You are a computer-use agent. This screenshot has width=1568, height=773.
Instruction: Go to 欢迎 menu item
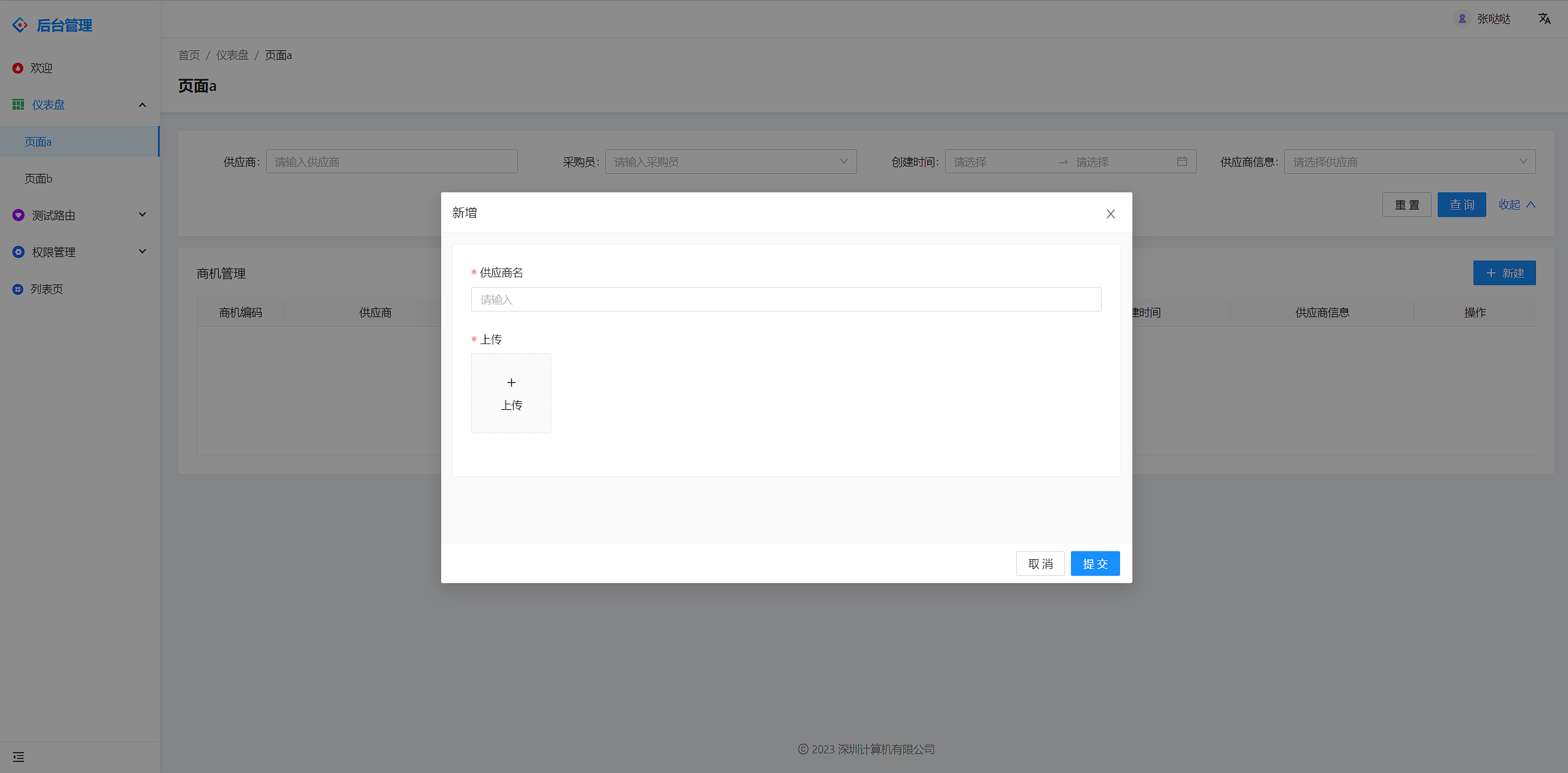[80, 68]
